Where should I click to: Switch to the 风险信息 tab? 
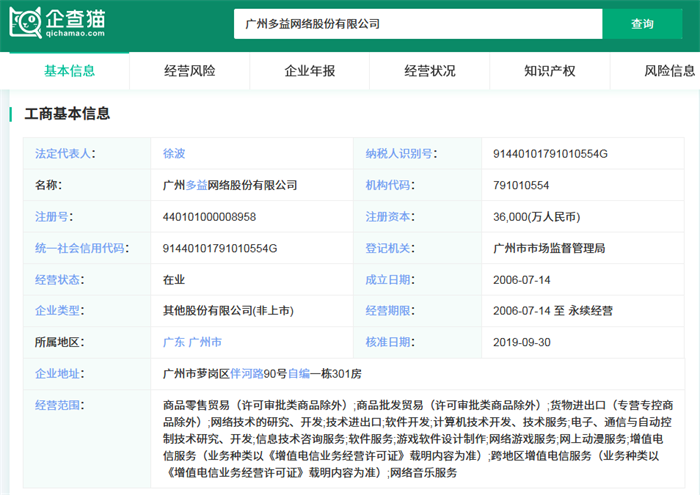669,71
